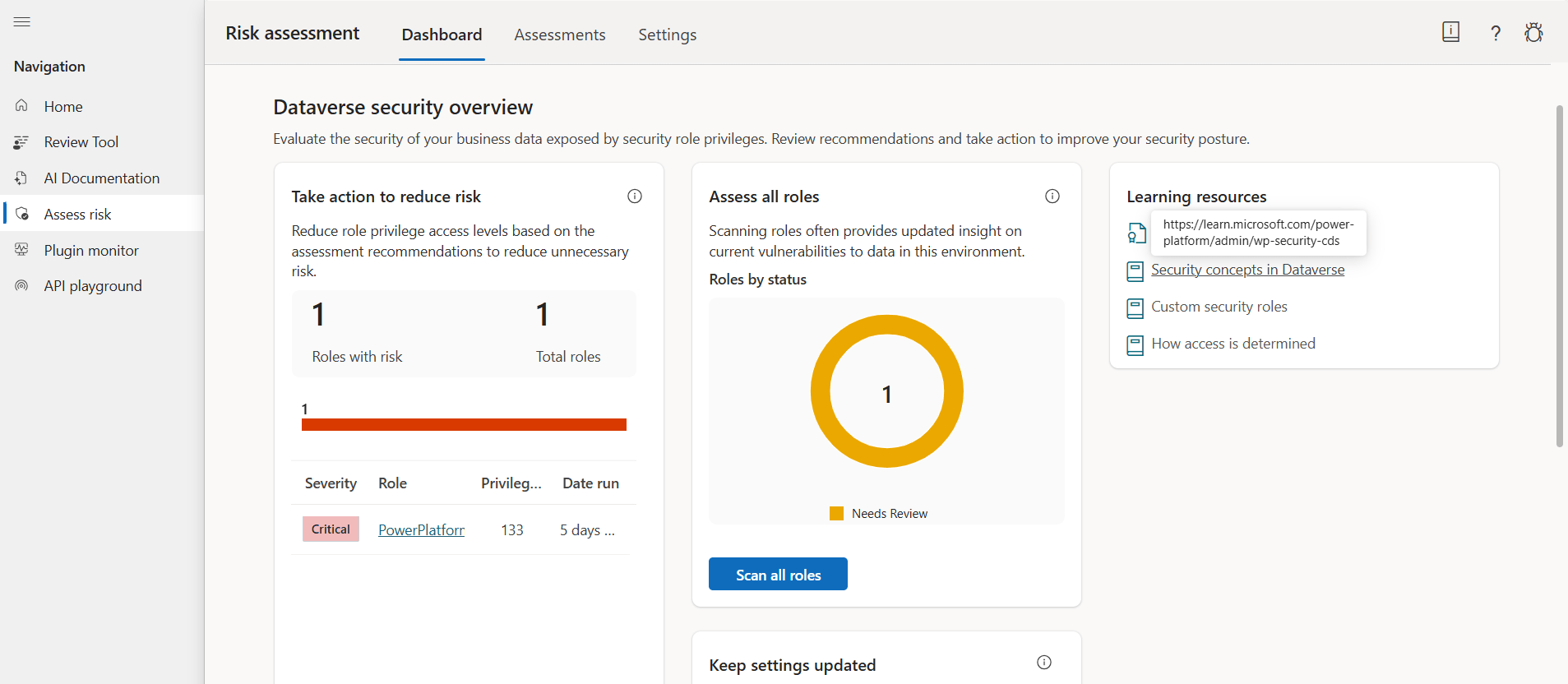Image resolution: width=1568 pixels, height=684 pixels.
Task: Switch to the Assessments tab
Action: [559, 35]
